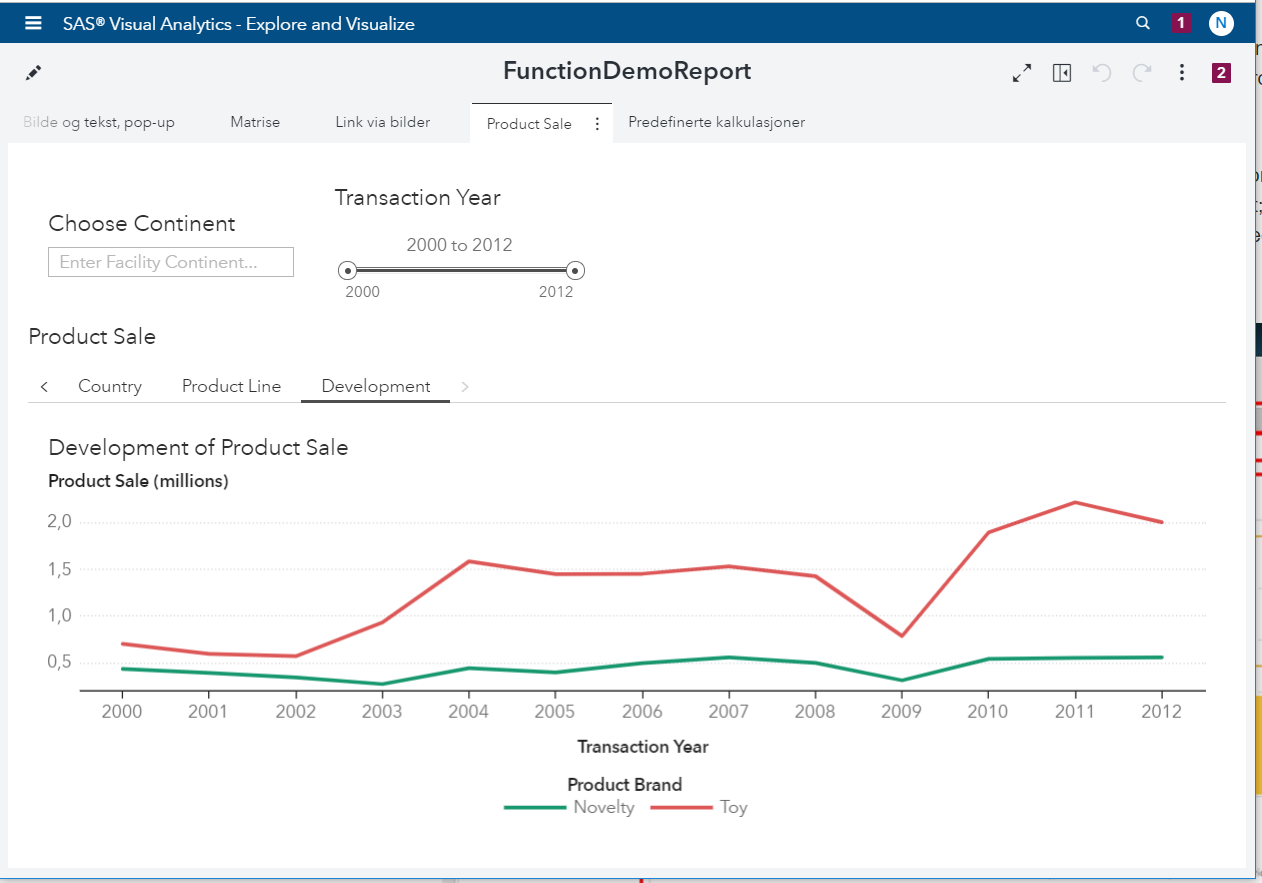This screenshot has height=883, width=1262.
Task: Expand the report to full screen view
Action: [1021, 72]
